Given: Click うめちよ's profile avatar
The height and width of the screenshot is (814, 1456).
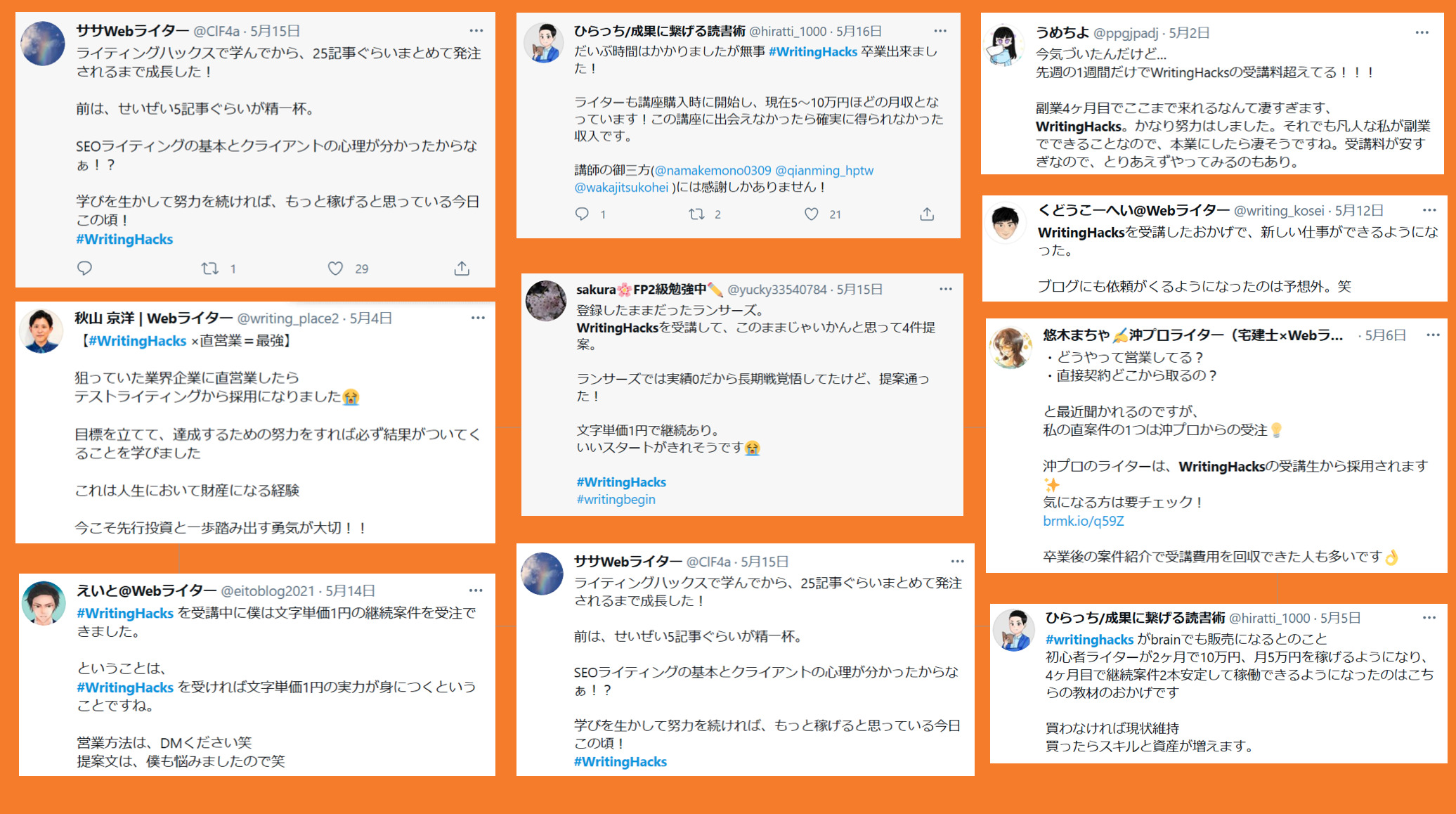Looking at the screenshot, I should [1004, 45].
